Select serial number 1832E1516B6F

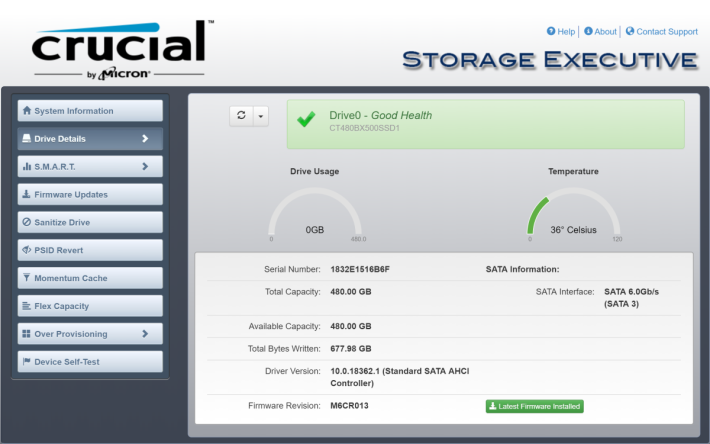click(x=360, y=269)
